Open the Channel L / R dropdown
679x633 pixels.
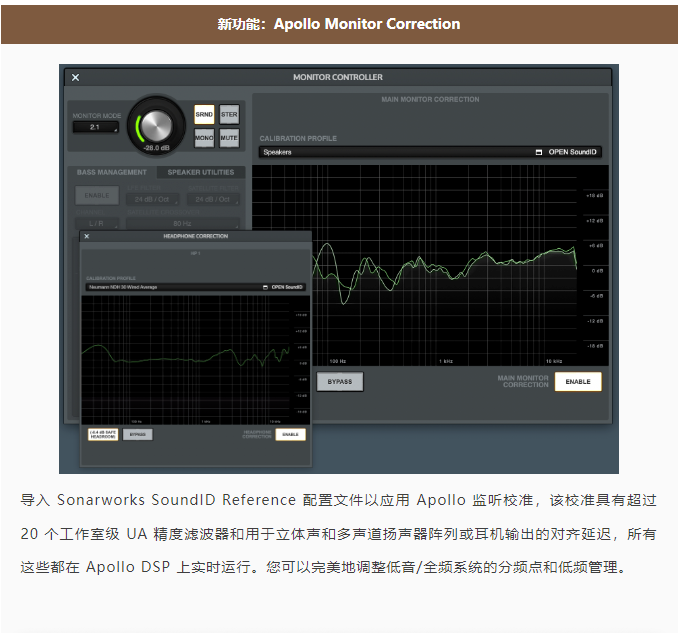[97, 223]
